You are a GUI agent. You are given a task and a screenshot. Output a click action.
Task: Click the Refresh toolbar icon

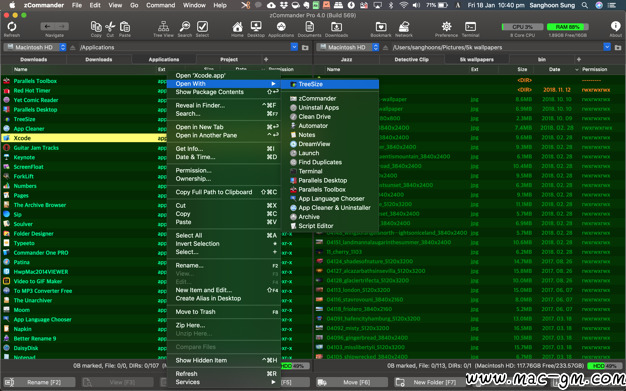click(12, 27)
